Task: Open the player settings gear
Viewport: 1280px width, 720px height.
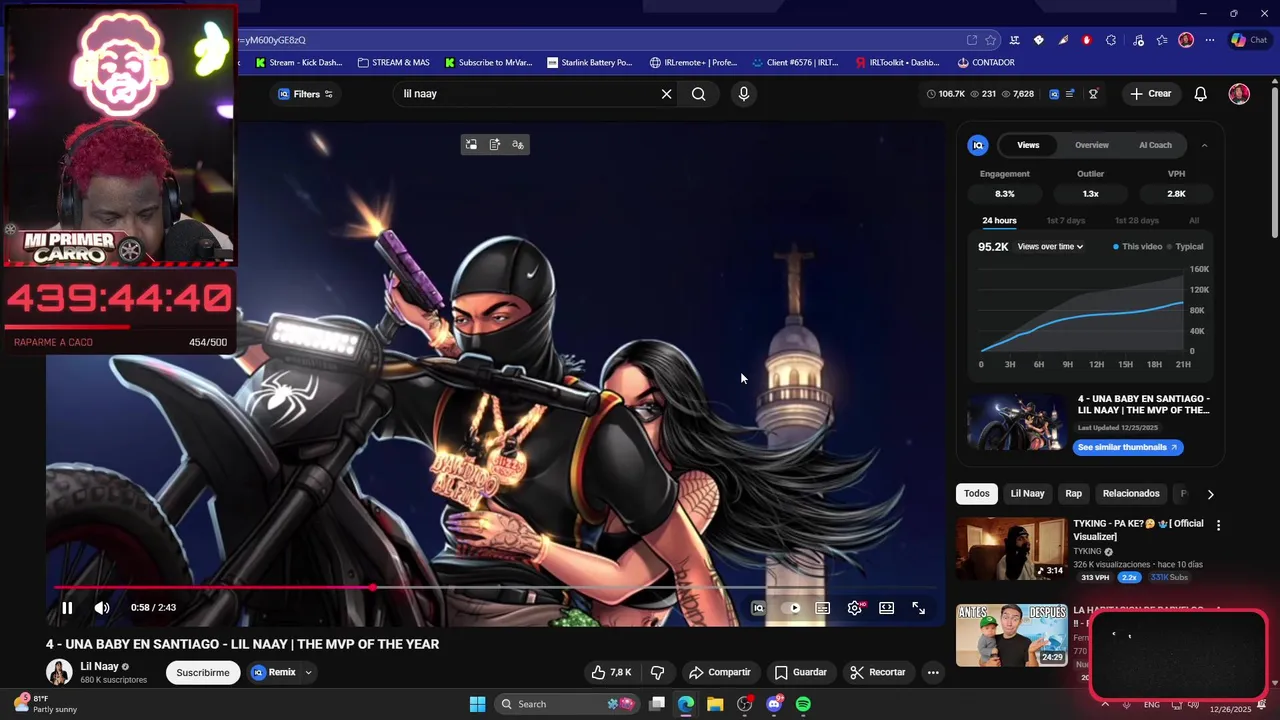Action: coord(855,608)
